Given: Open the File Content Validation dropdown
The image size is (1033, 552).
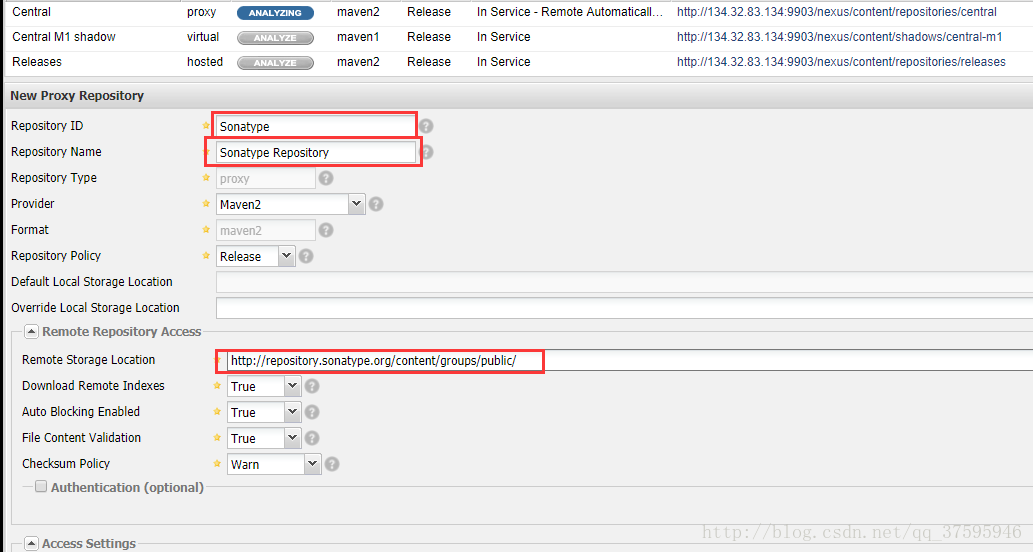Looking at the screenshot, I should click(293, 438).
